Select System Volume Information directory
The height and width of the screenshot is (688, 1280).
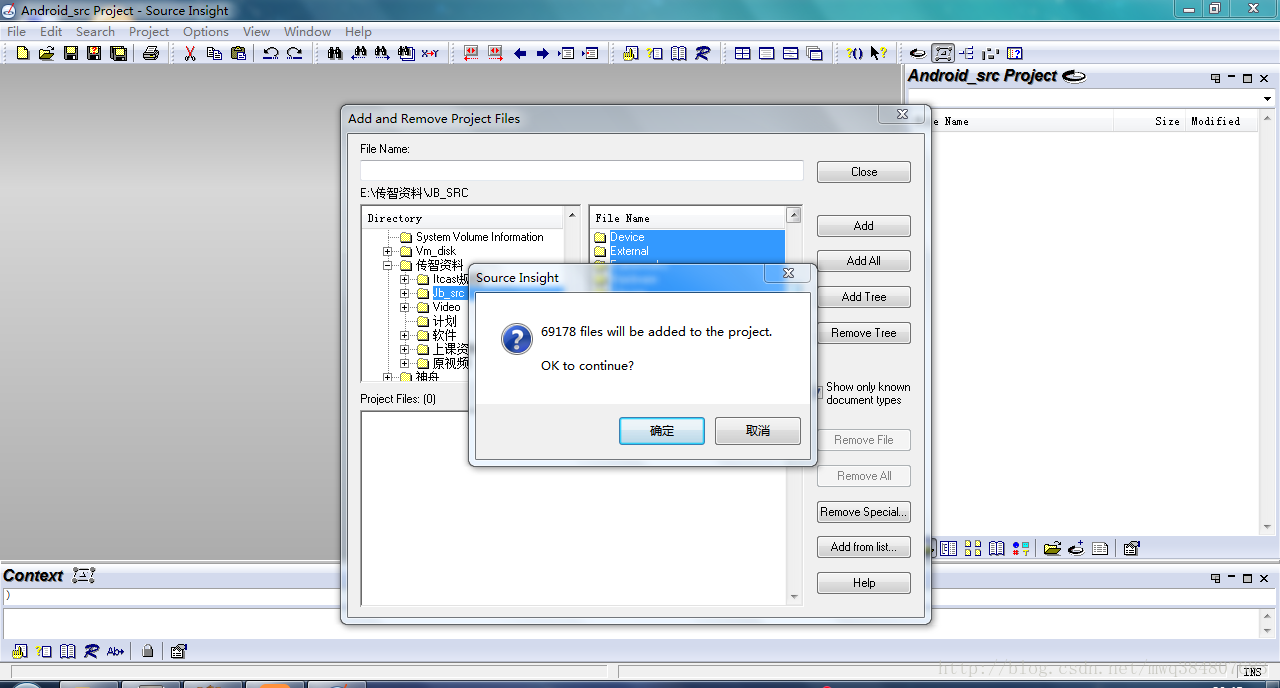(x=480, y=237)
